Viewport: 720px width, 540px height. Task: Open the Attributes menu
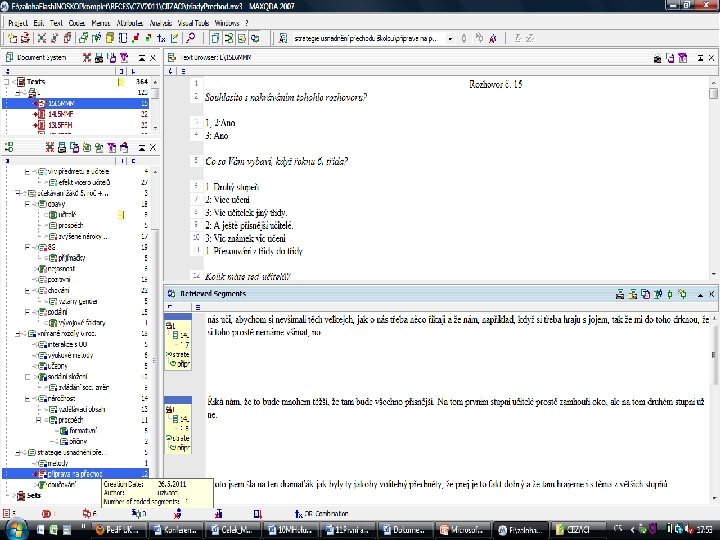tap(129, 22)
